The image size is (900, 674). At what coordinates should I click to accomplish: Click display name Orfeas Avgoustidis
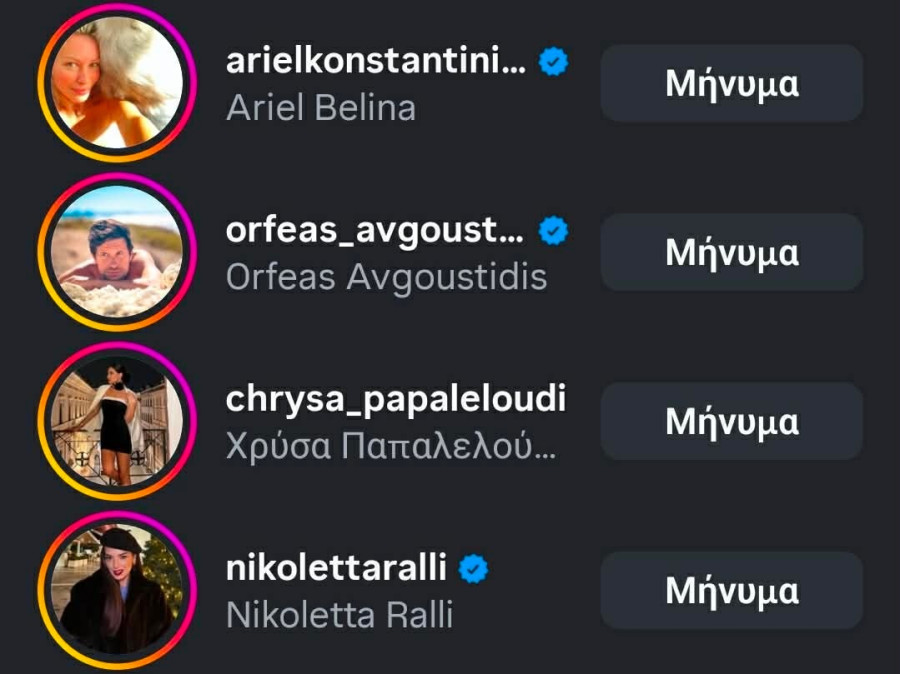click(x=386, y=277)
